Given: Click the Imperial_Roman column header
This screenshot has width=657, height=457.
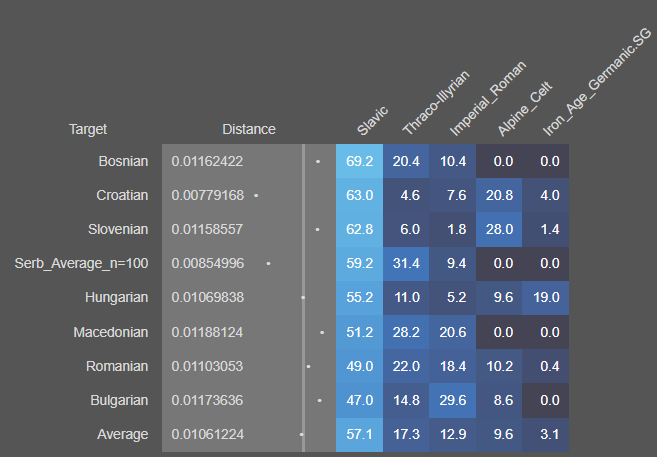Looking at the screenshot, I should (x=487, y=98).
